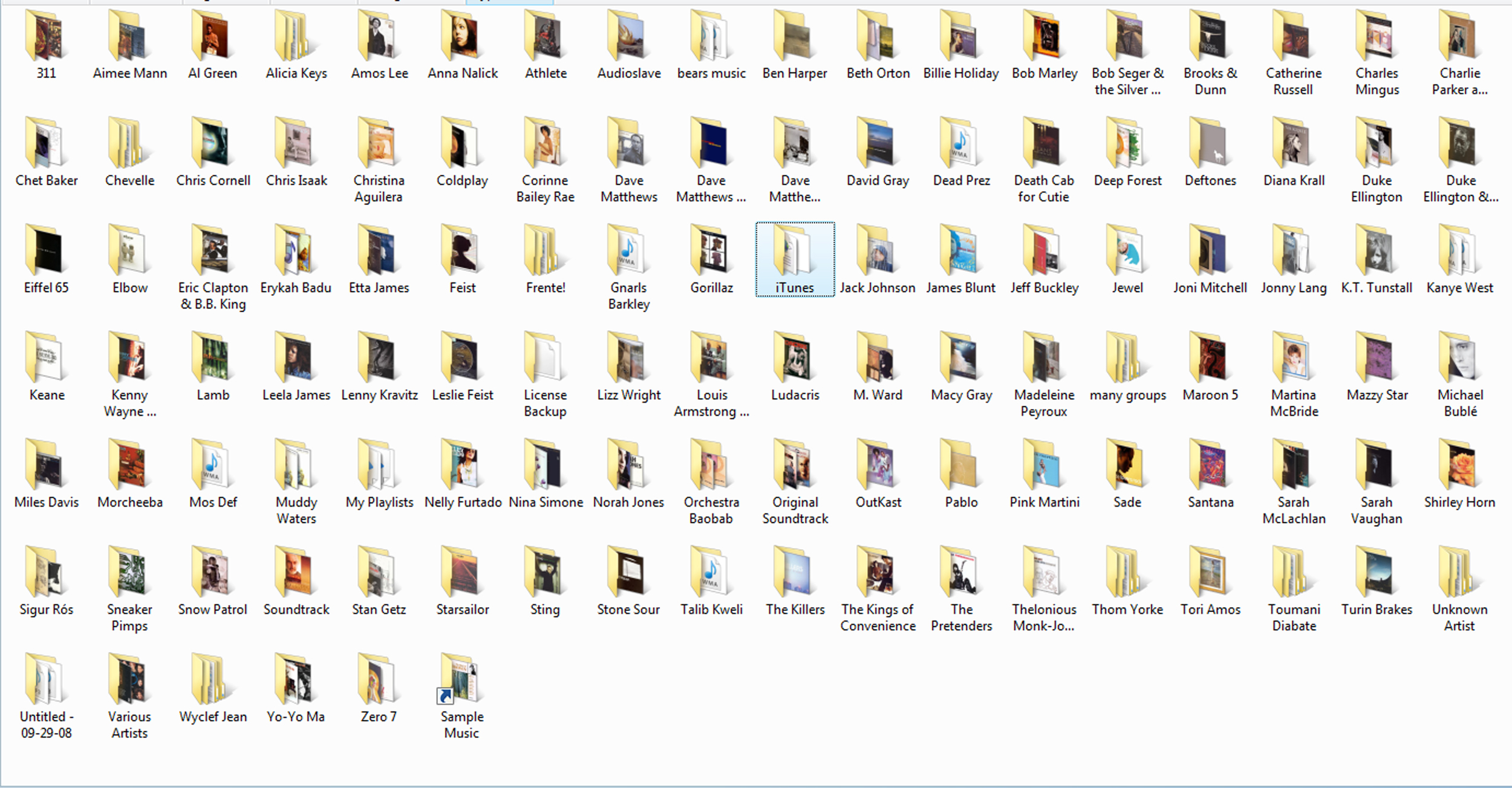Click the 'Catherine Russell' folder name
The height and width of the screenshot is (788, 1512).
coord(1294,82)
